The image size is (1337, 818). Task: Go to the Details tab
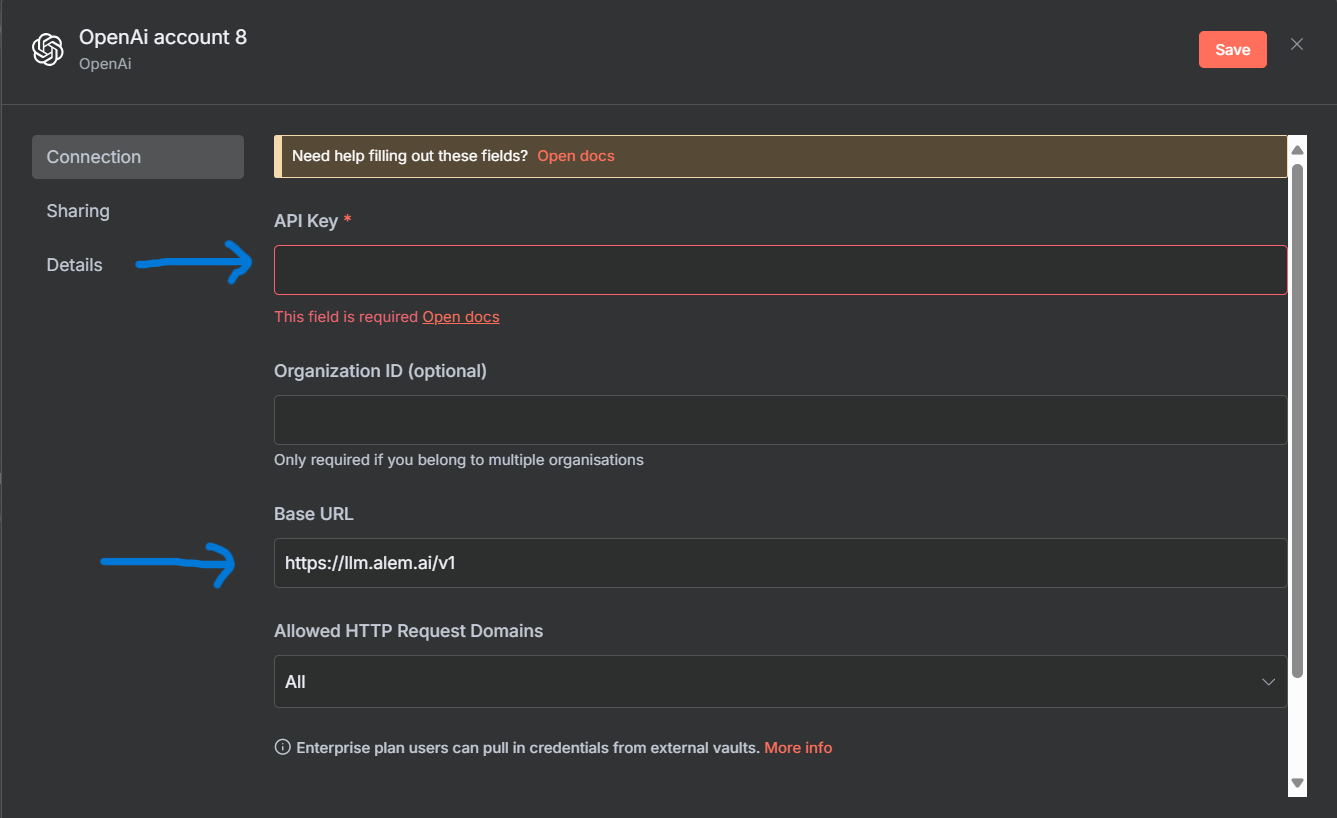[x=75, y=265]
